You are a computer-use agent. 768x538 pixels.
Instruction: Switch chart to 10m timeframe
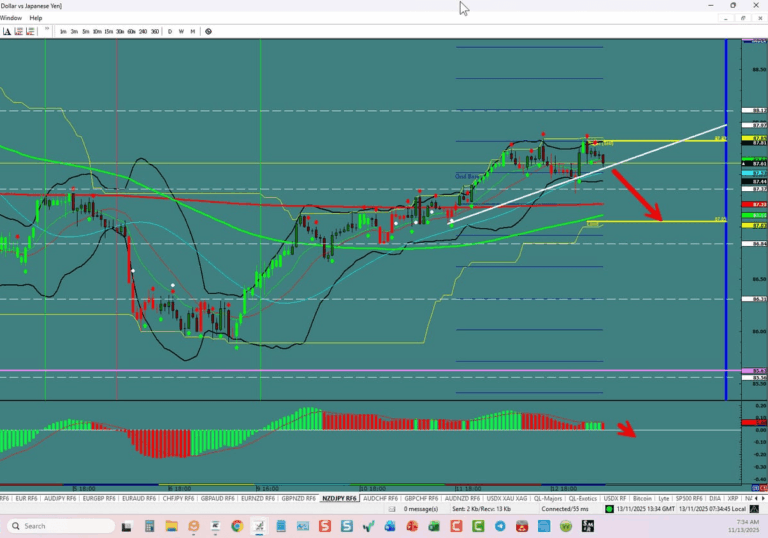point(97,31)
